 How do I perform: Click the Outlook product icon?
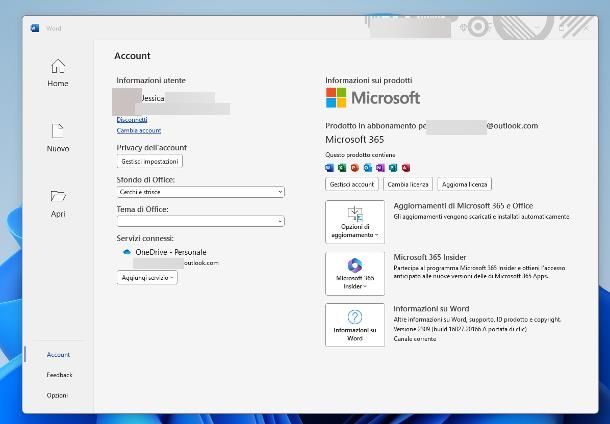click(368, 168)
